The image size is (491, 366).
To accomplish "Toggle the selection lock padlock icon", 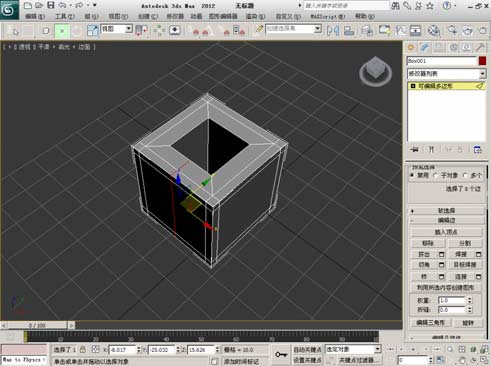I will tap(83, 349).
